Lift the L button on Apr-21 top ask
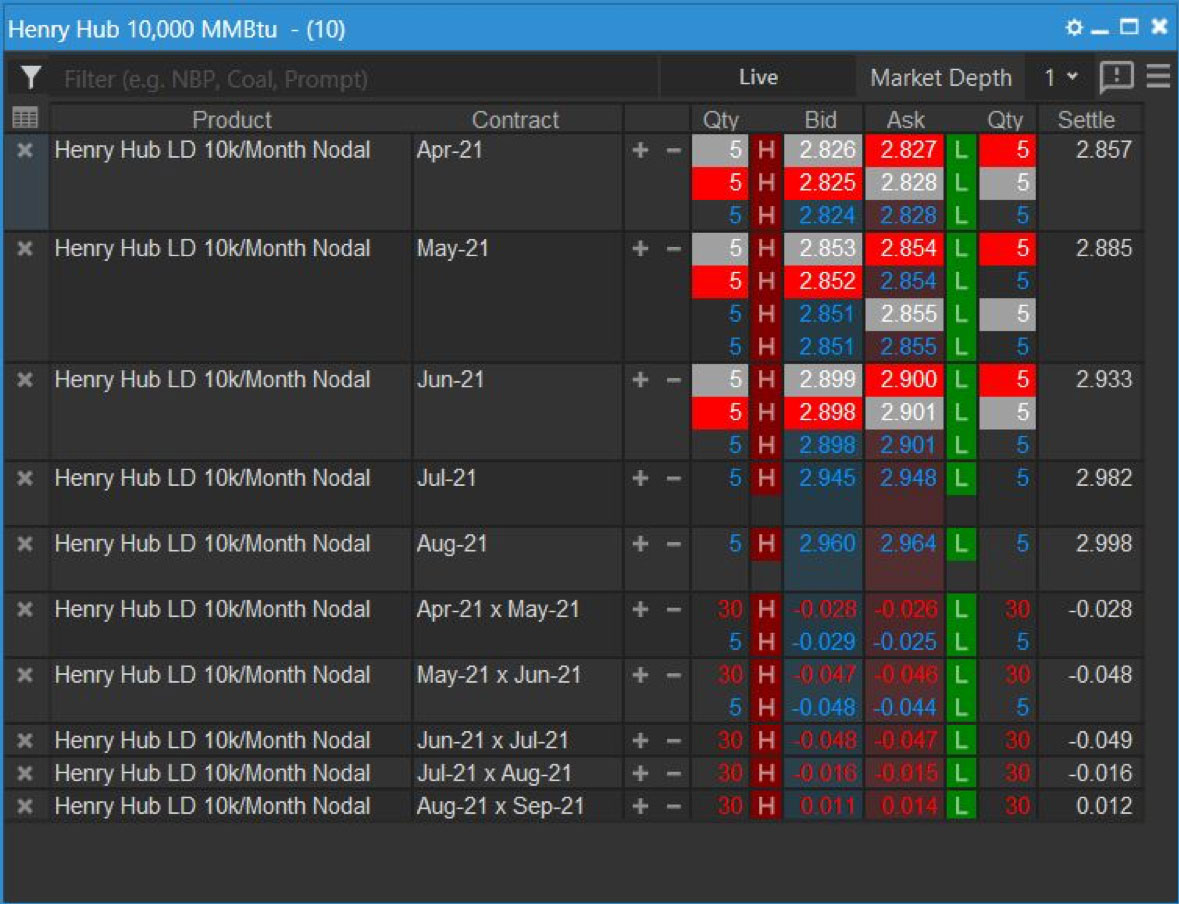1179x904 pixels. coord(960,150)
